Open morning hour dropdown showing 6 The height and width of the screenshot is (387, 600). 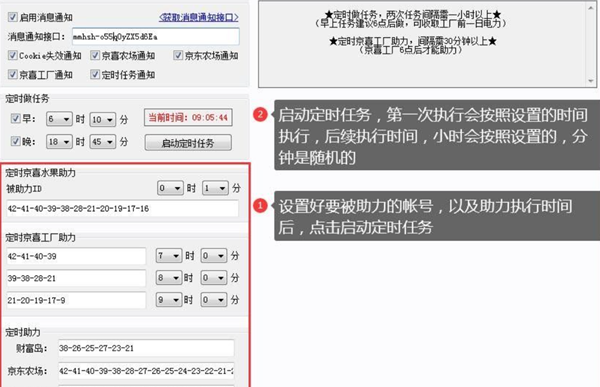tap(59, 119)
